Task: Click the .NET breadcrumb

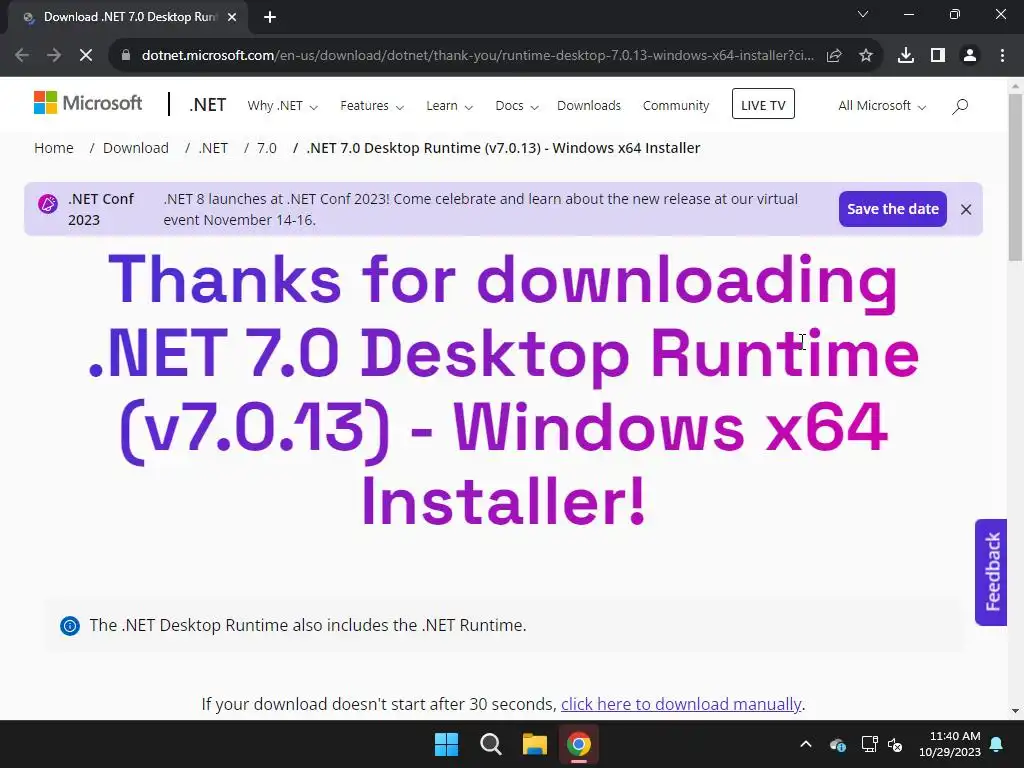Action: point(213,148)
